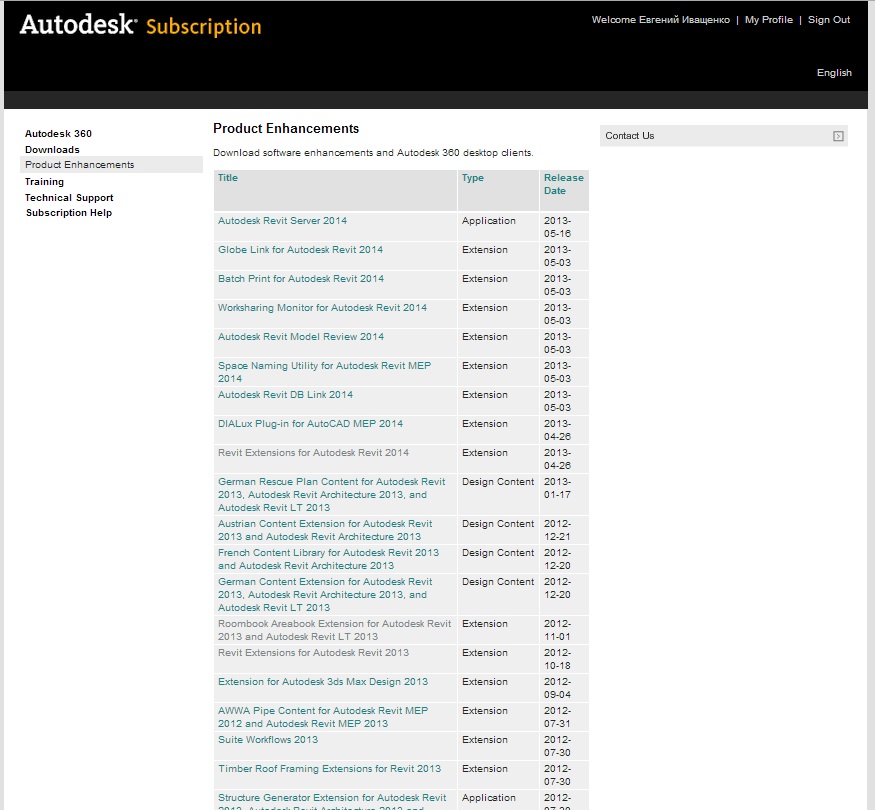
Task: Open Space Naming Utility for Revit MEP 2014
Action: (x=324, y=372)
